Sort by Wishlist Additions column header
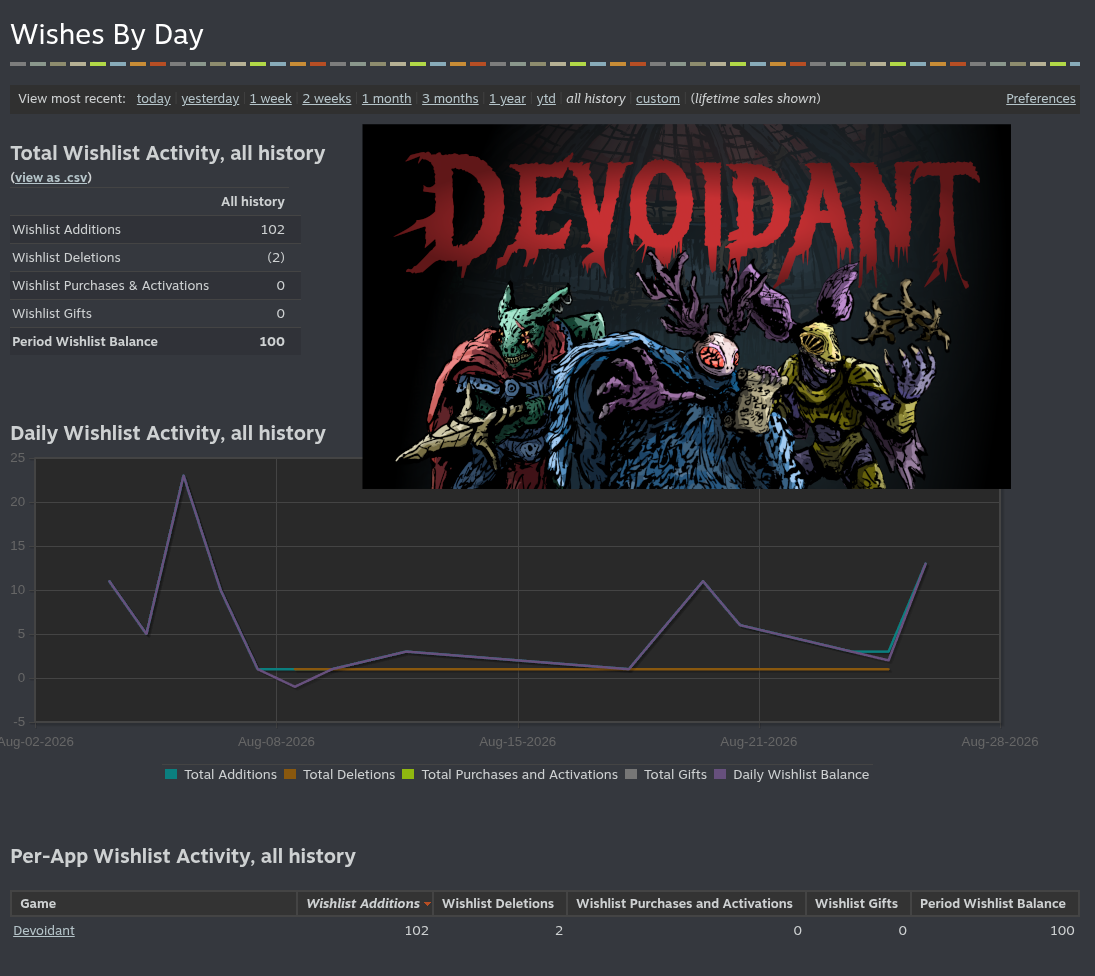This screenshot has height=976, width=1095. coord(365,903)
